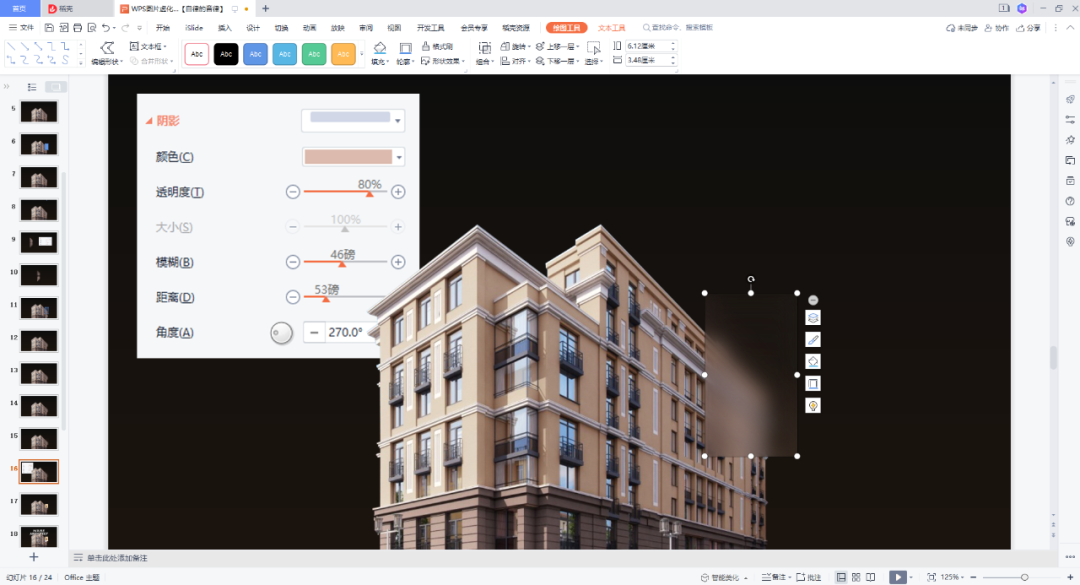Image resolution: width=1080 pixels, height=585 pixels.
Task: Click the save document icon
Action: click(49, 28)
